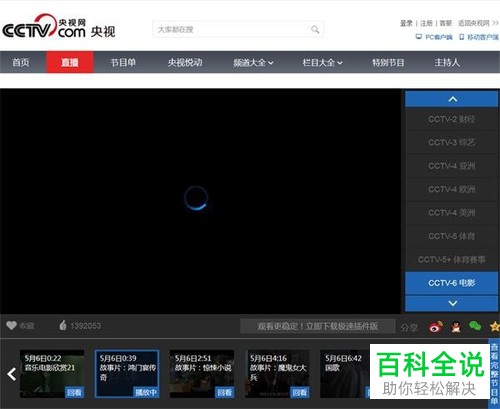Open 音乐电影欣赏21 program thumbnail

tap(52, 374)
